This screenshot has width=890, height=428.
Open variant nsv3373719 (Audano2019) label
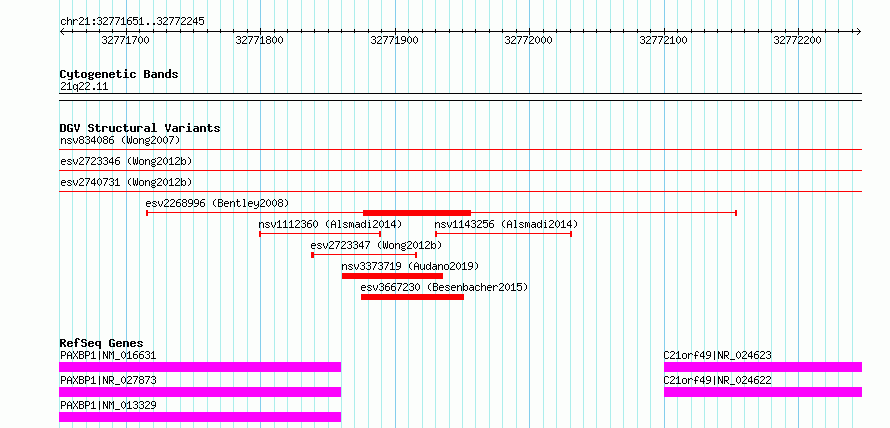(x=410, y=266)
